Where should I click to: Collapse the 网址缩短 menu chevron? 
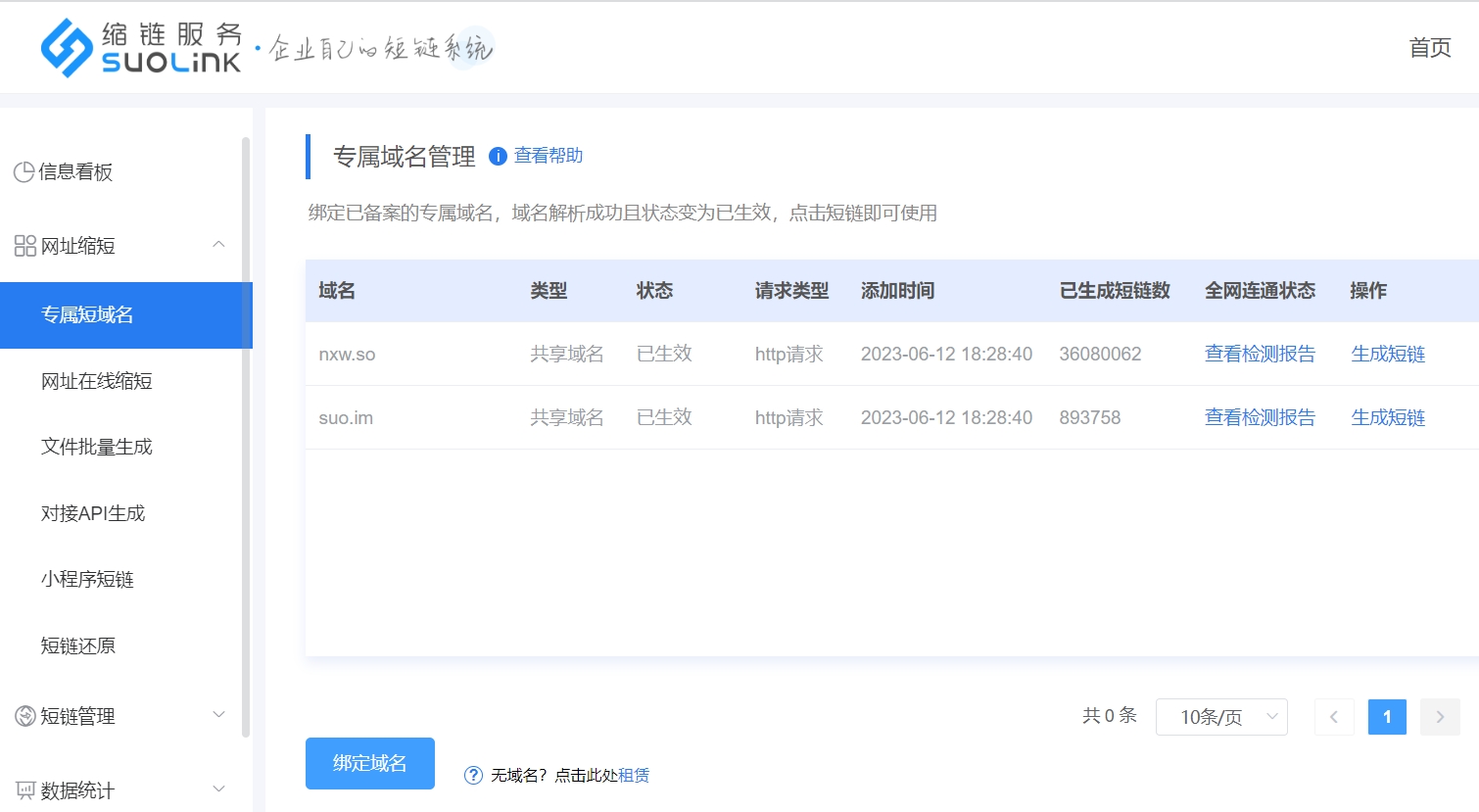click(x=219, y=245)
